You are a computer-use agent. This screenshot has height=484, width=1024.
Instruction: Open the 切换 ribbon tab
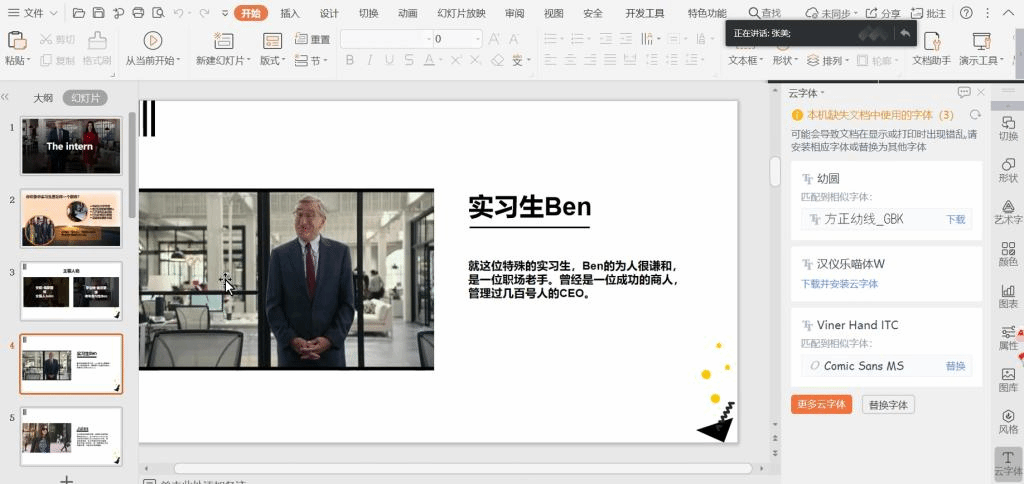tap(368, 13)
